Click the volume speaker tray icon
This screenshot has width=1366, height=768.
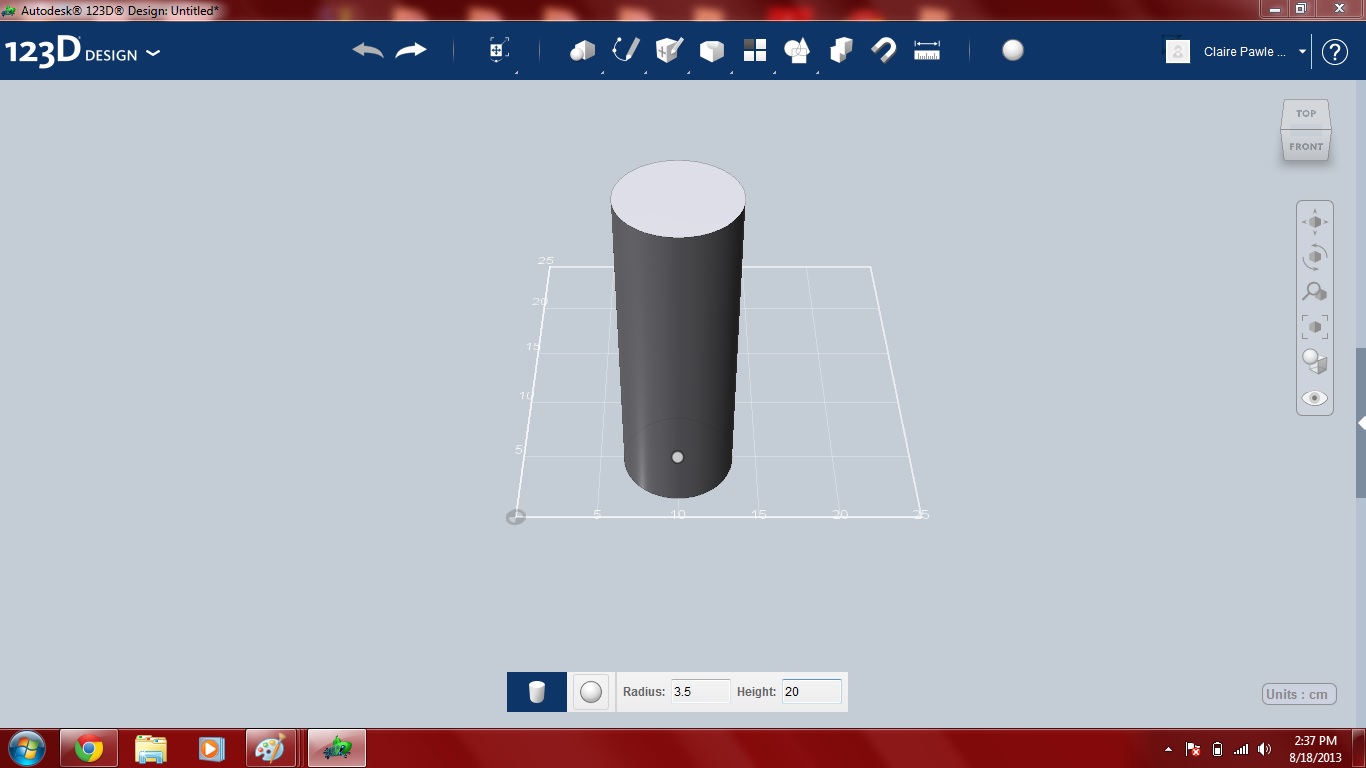click(1265, 749)
